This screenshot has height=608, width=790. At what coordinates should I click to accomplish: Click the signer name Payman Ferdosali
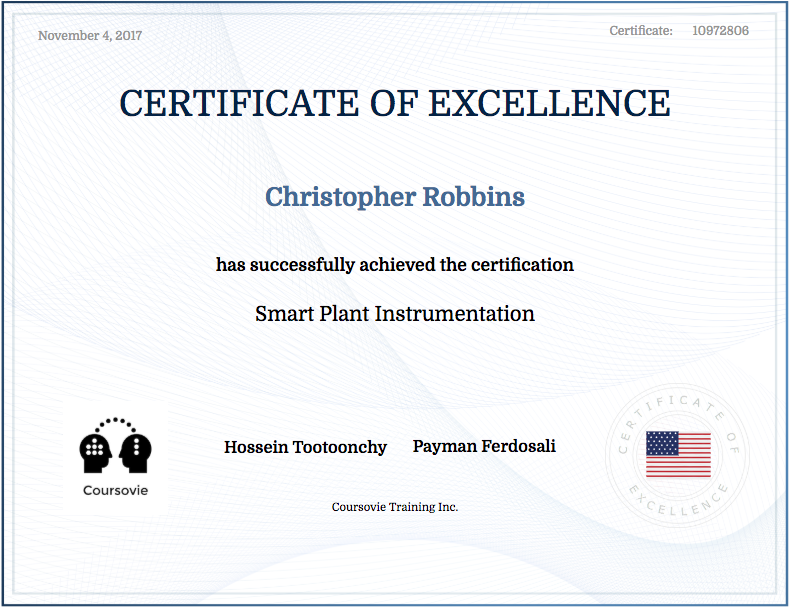pyautogui.click(x=484, y=446)
